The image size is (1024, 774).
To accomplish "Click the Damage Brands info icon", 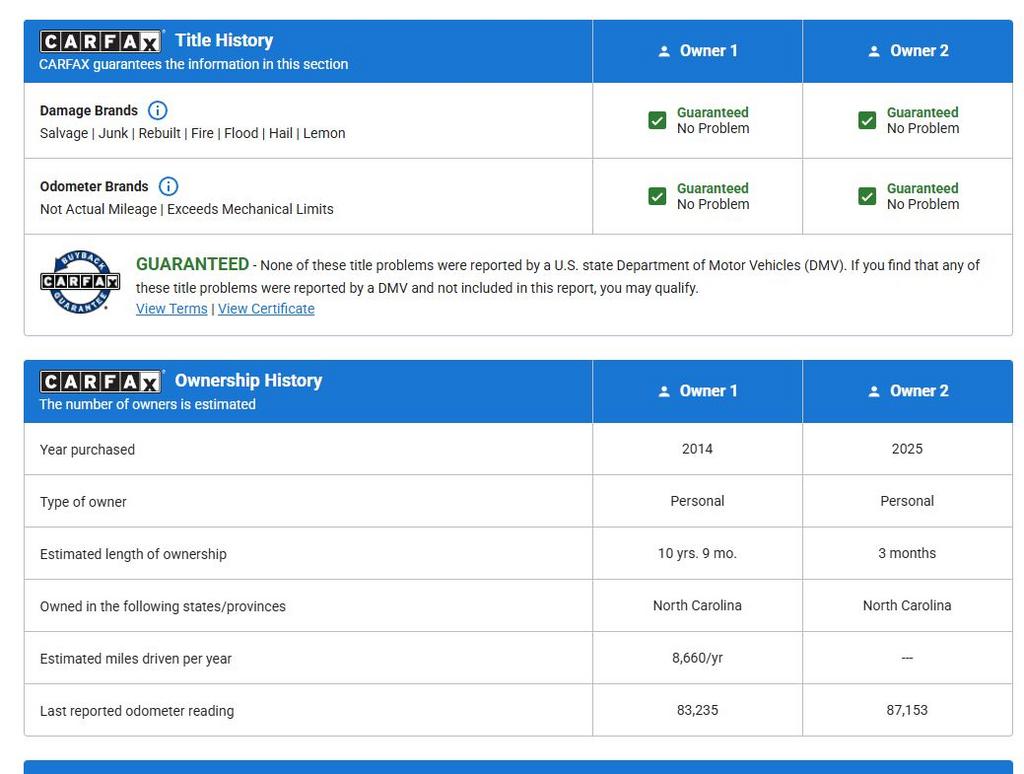I will coord(158,111).
